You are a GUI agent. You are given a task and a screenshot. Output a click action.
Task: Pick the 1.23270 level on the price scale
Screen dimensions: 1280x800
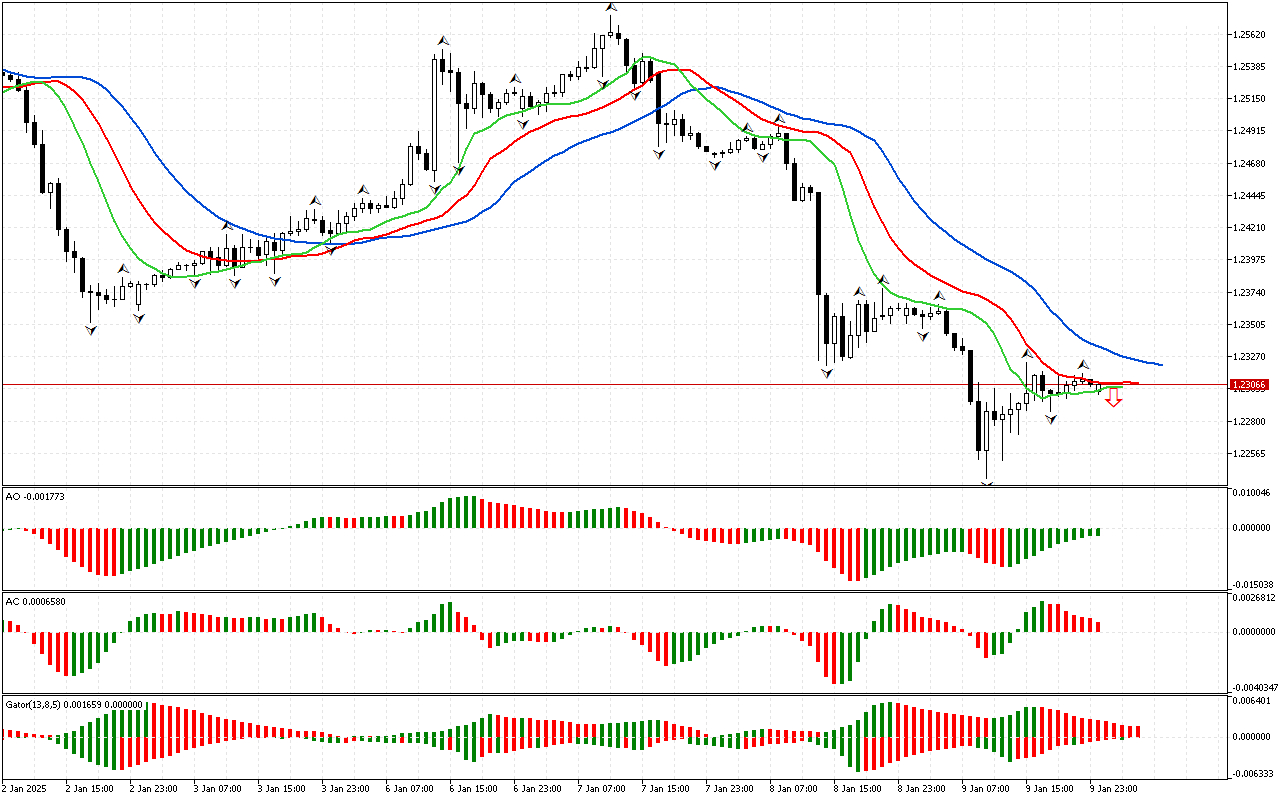pyautogui.click(x=1250, y=356)
